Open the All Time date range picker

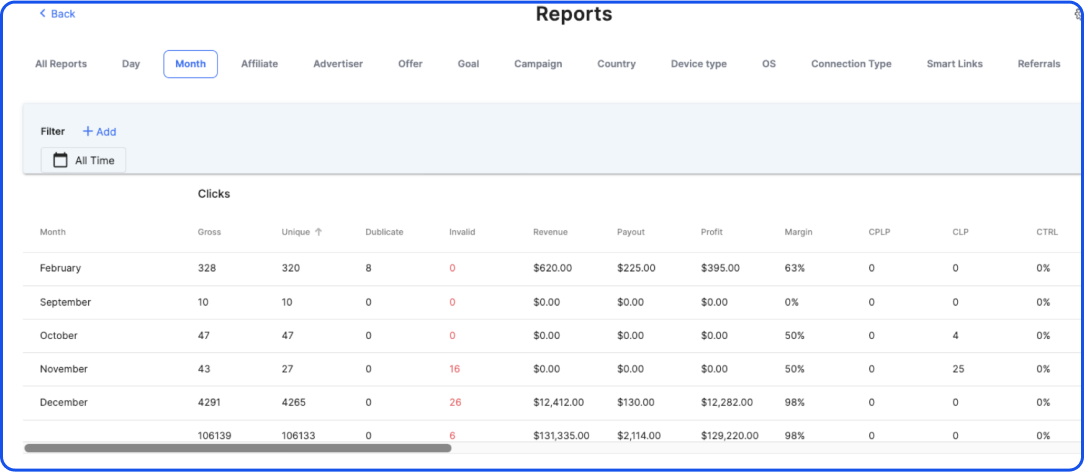[84, 160]
